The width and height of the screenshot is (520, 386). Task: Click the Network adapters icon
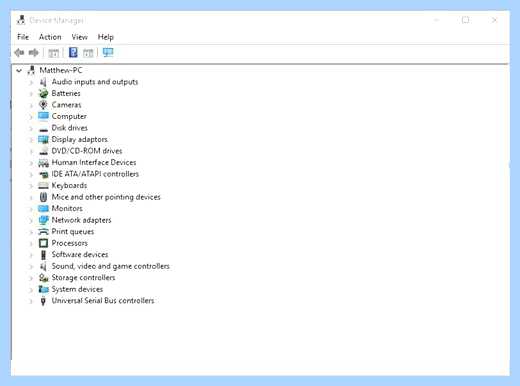[x=43, y=220]
